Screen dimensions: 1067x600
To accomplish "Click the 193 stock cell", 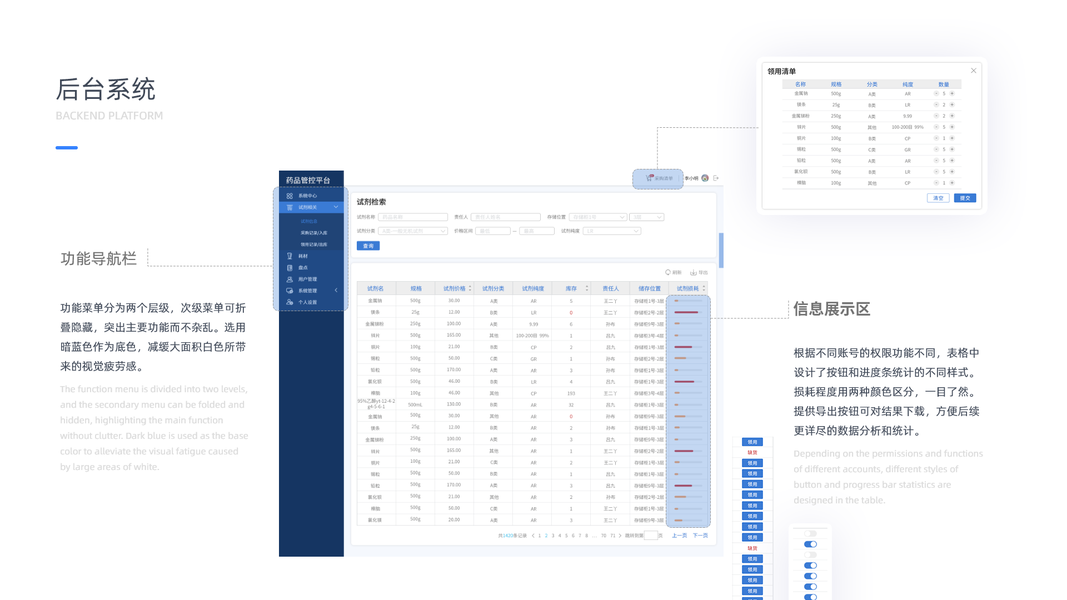I will coord(571,393).
